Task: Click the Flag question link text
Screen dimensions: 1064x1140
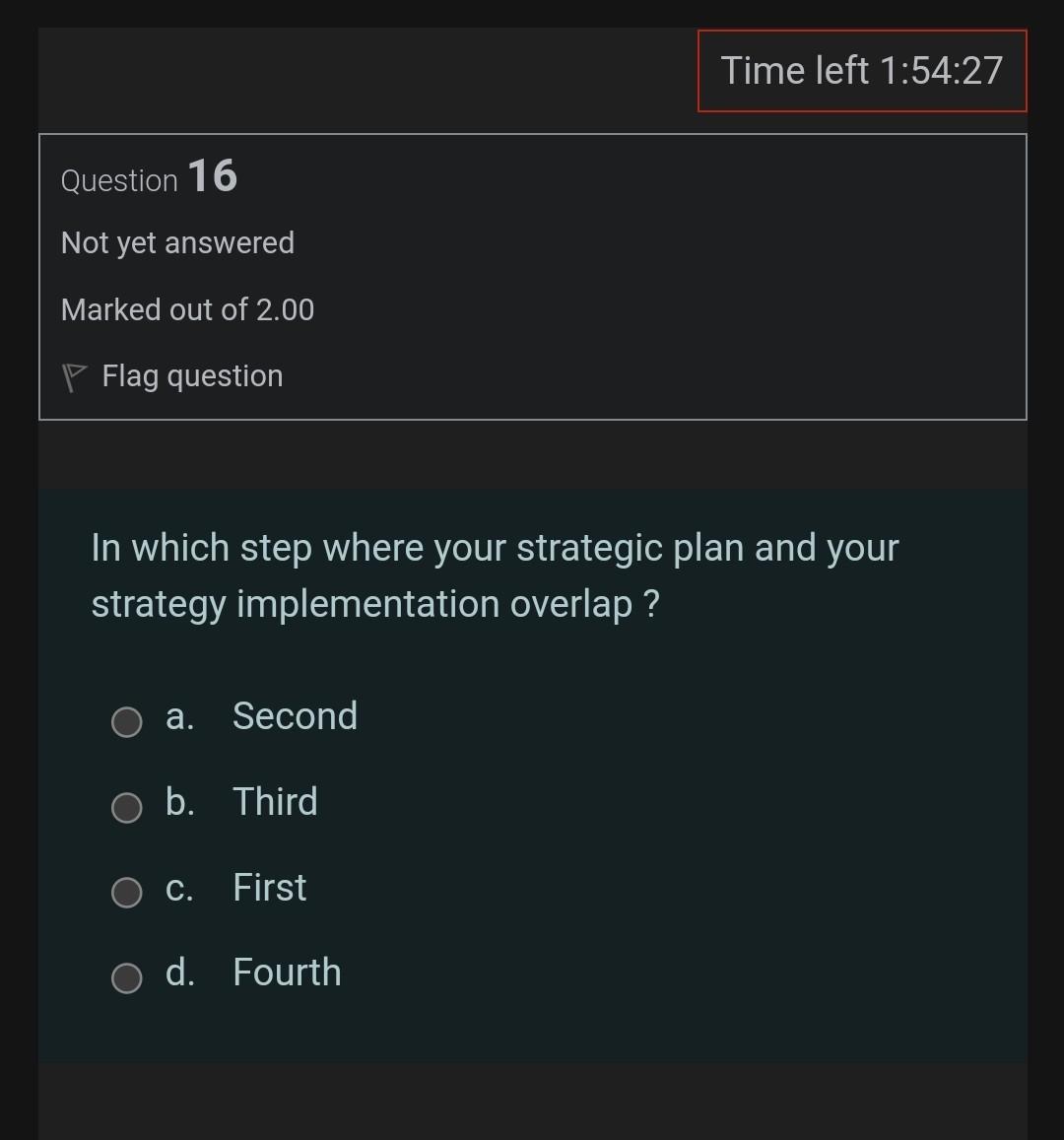Action: point(192,375)
